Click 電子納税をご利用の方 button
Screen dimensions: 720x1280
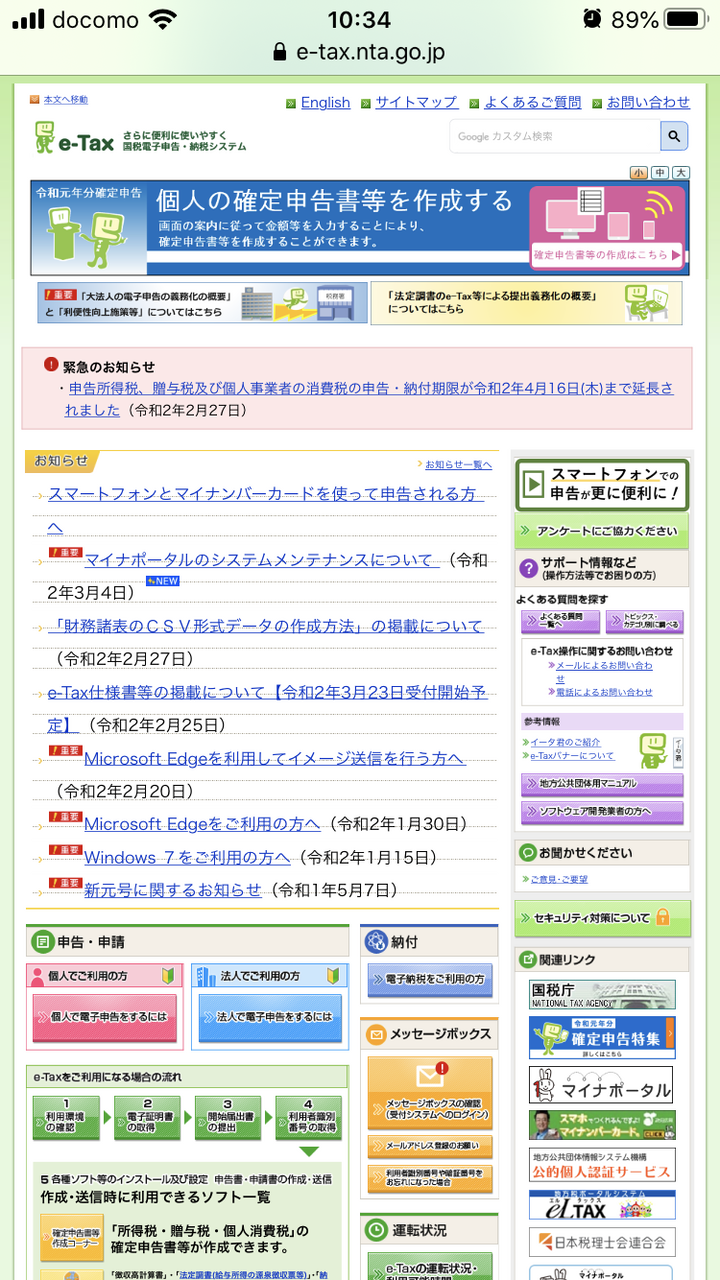coord(430,979)
